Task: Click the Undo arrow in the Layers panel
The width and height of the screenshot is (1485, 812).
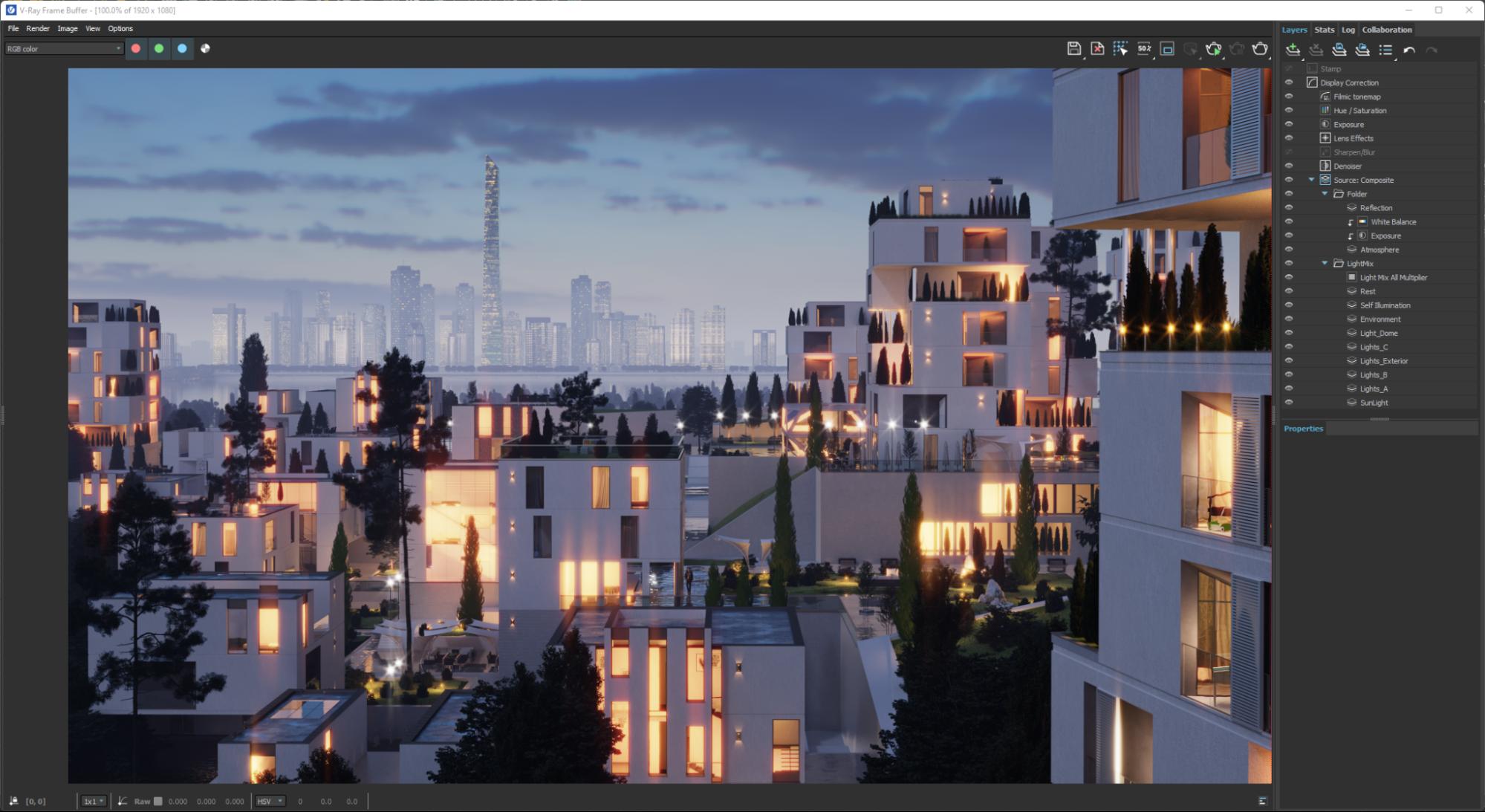Action: pyautogui.click(x=1410, y=50)
